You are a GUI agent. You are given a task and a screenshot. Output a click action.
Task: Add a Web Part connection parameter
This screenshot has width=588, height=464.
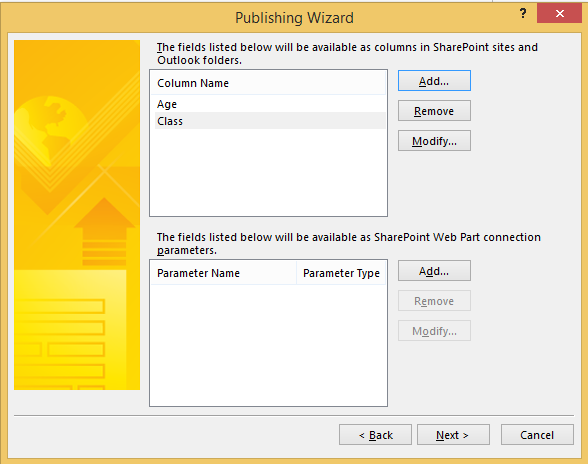(434, 271)
